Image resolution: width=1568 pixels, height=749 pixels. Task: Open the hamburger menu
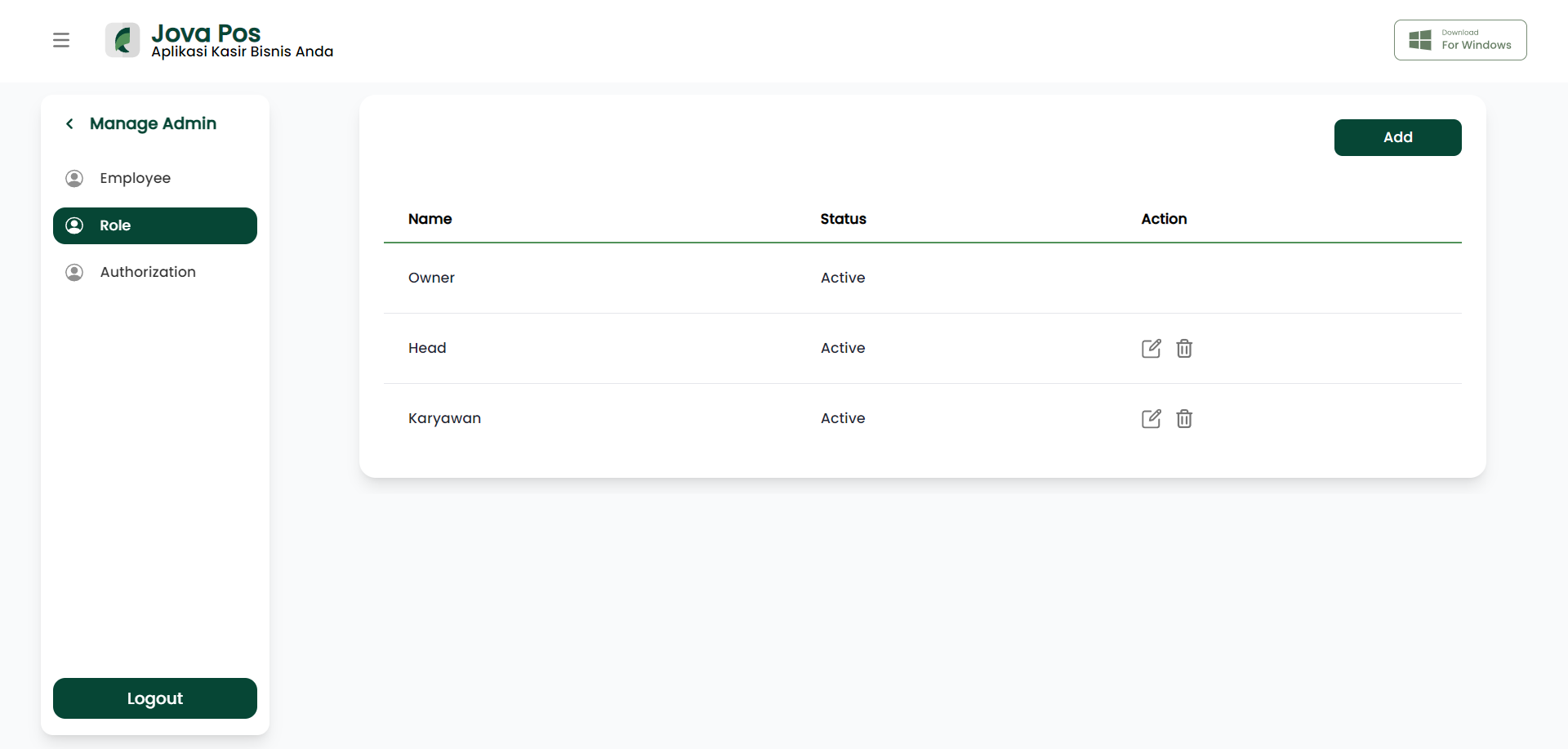click(61, 40)
